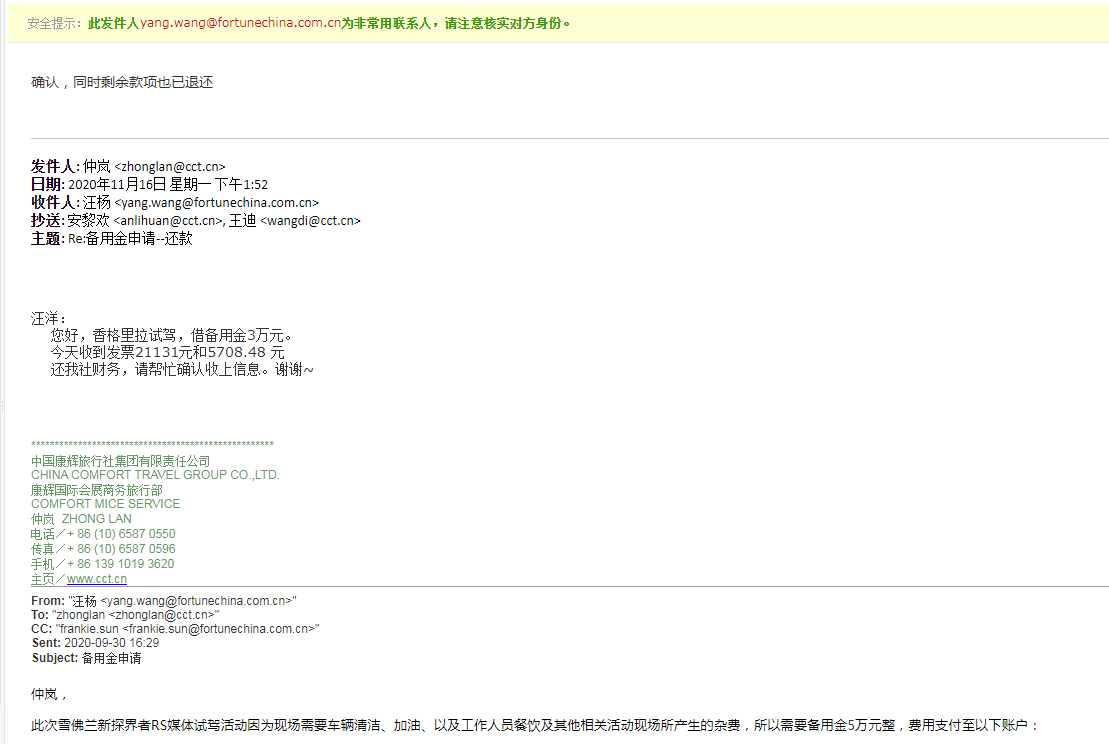Click the 安全提示 label in yellow banner
The width and height of the screenshot is (1109, 744).
[54, 23]
